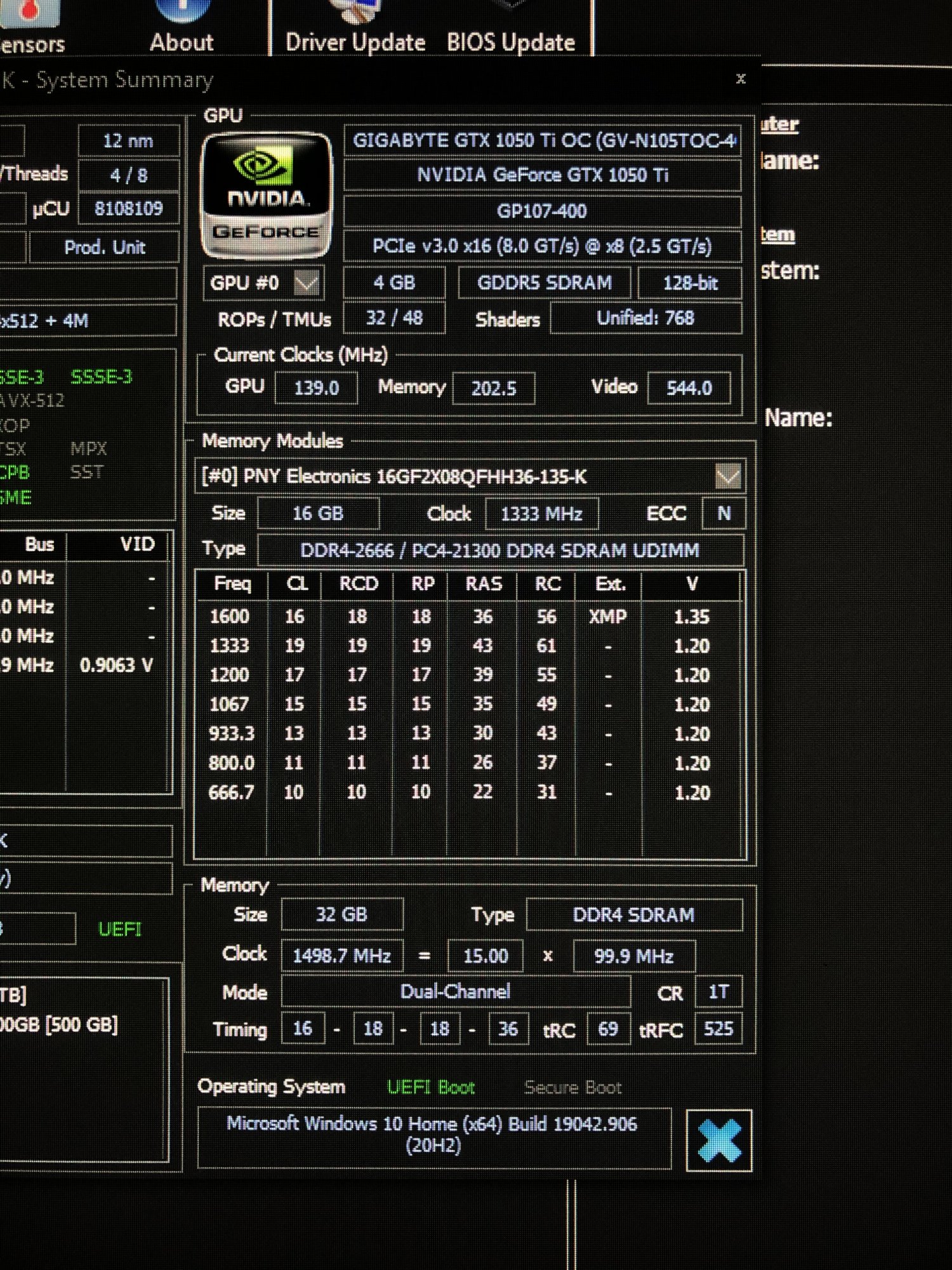Click the NVIDIA GeForce GTX 1050 Ti field
Image resolution: width=952 pixels, height=1270 pixels.
pos(543,175)
